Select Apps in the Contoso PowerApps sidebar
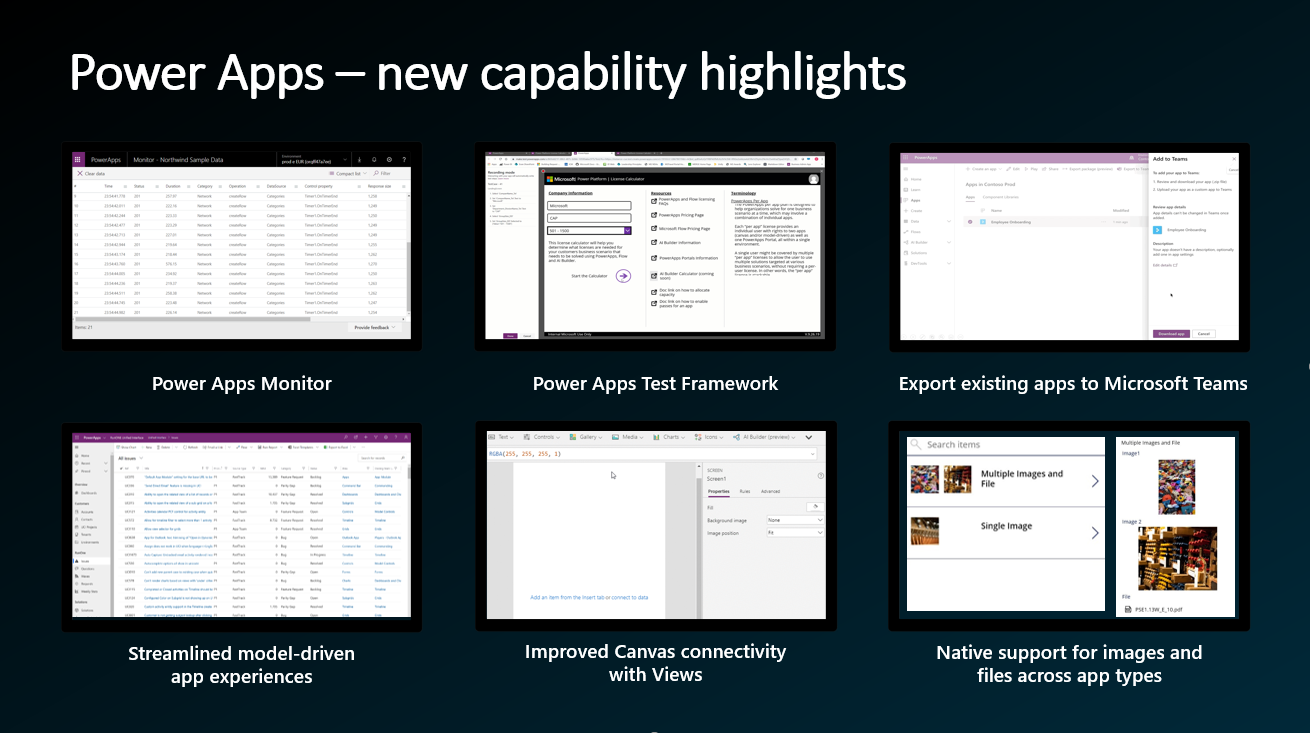 point(917,200)
